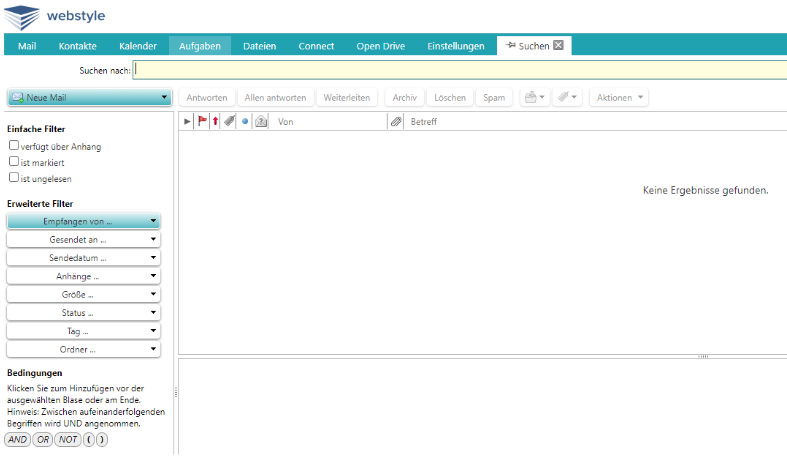Open the 'Status ...' filter dropdown
Viewport: 787px width, 457px height.
83,313
